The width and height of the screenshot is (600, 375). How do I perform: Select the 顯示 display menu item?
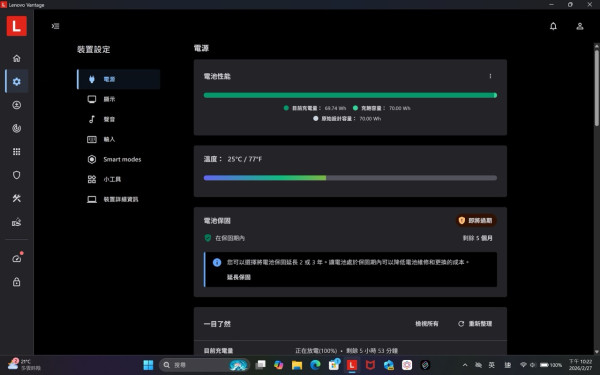click(119, 99)
